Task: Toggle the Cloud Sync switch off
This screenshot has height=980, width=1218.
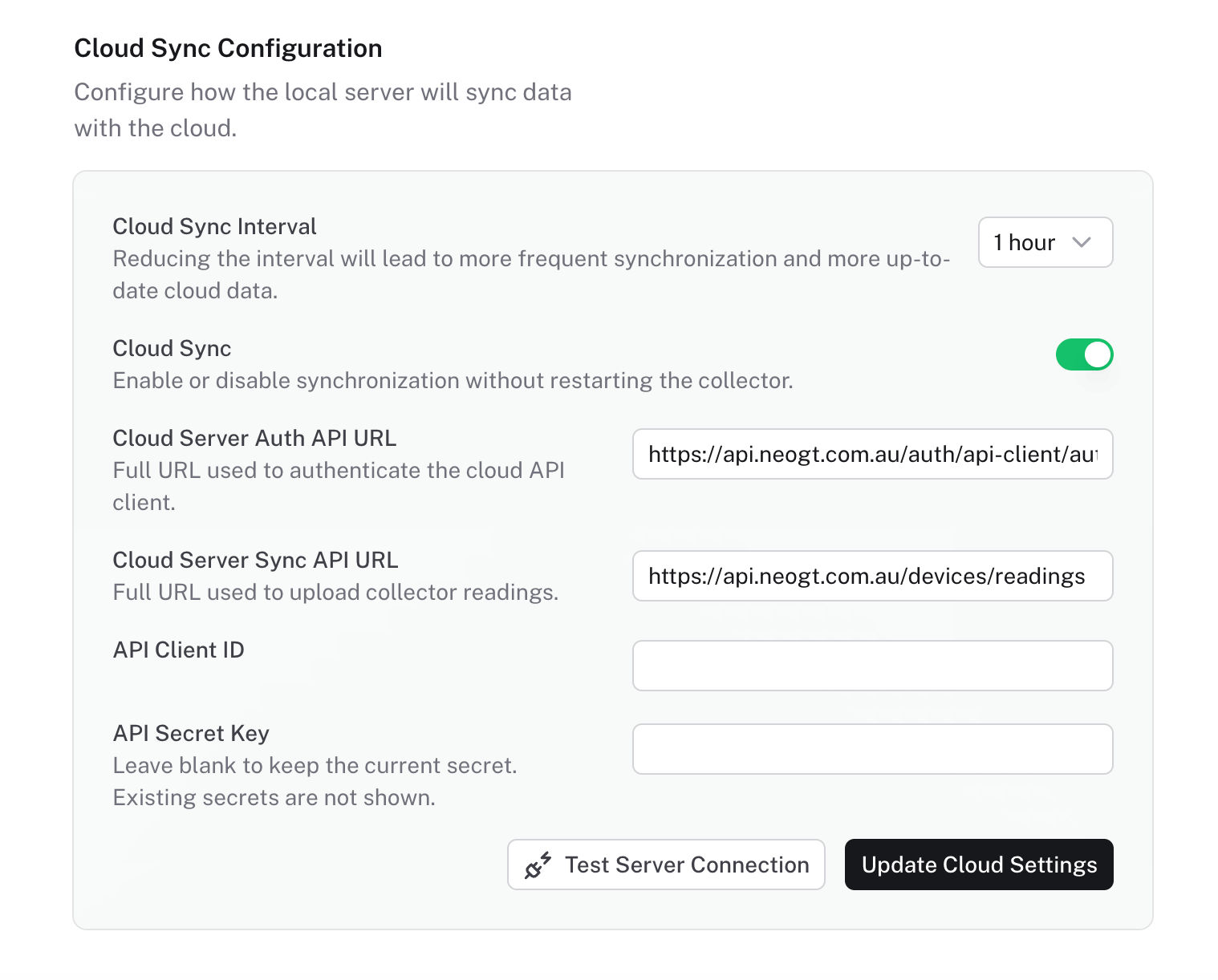Action: [x=1084, y=354]
